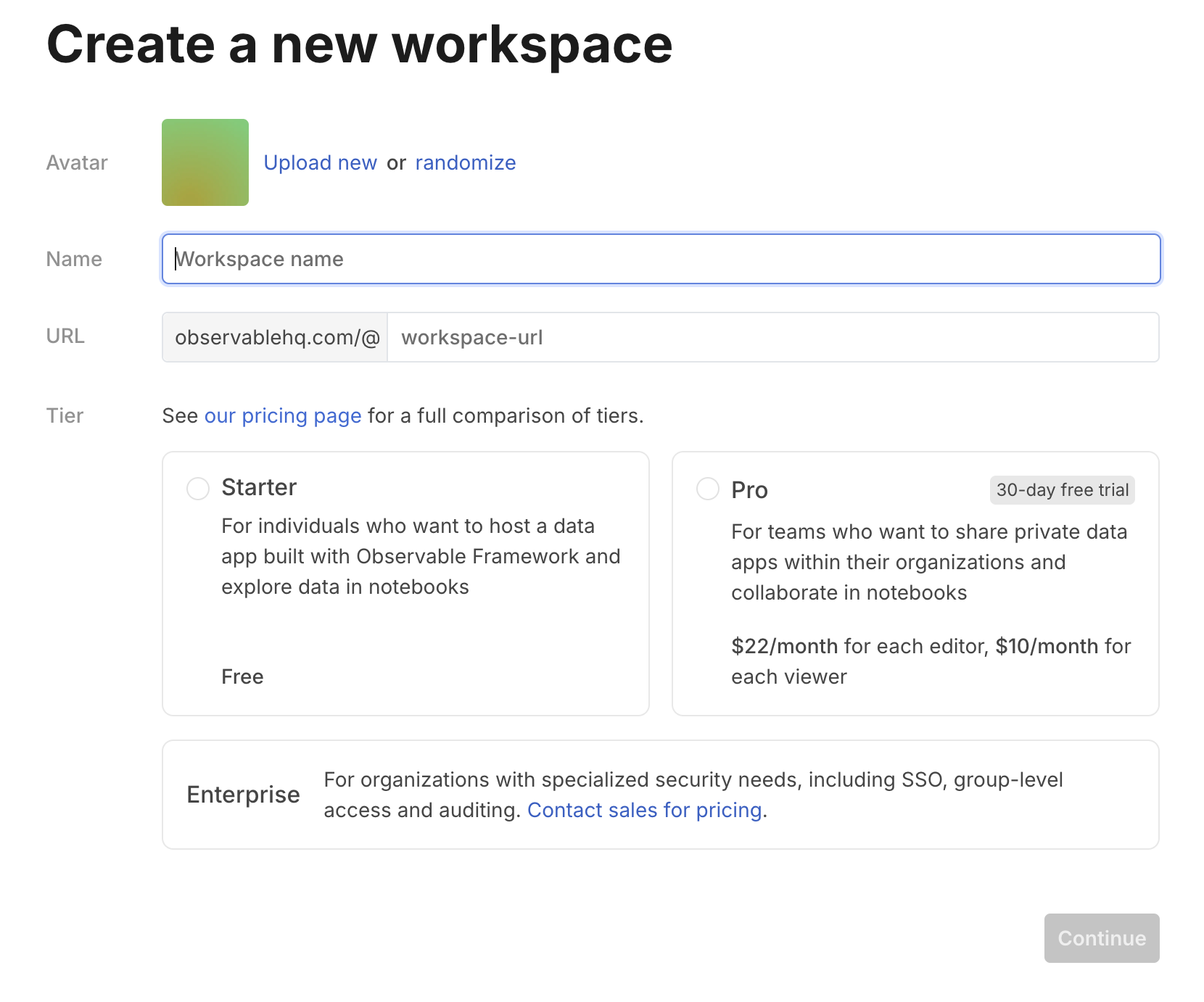This screenshot has height=1002, width=1204.
Task: Click "randomize" to generate a new avatar
Action: (x=465, y=162)
